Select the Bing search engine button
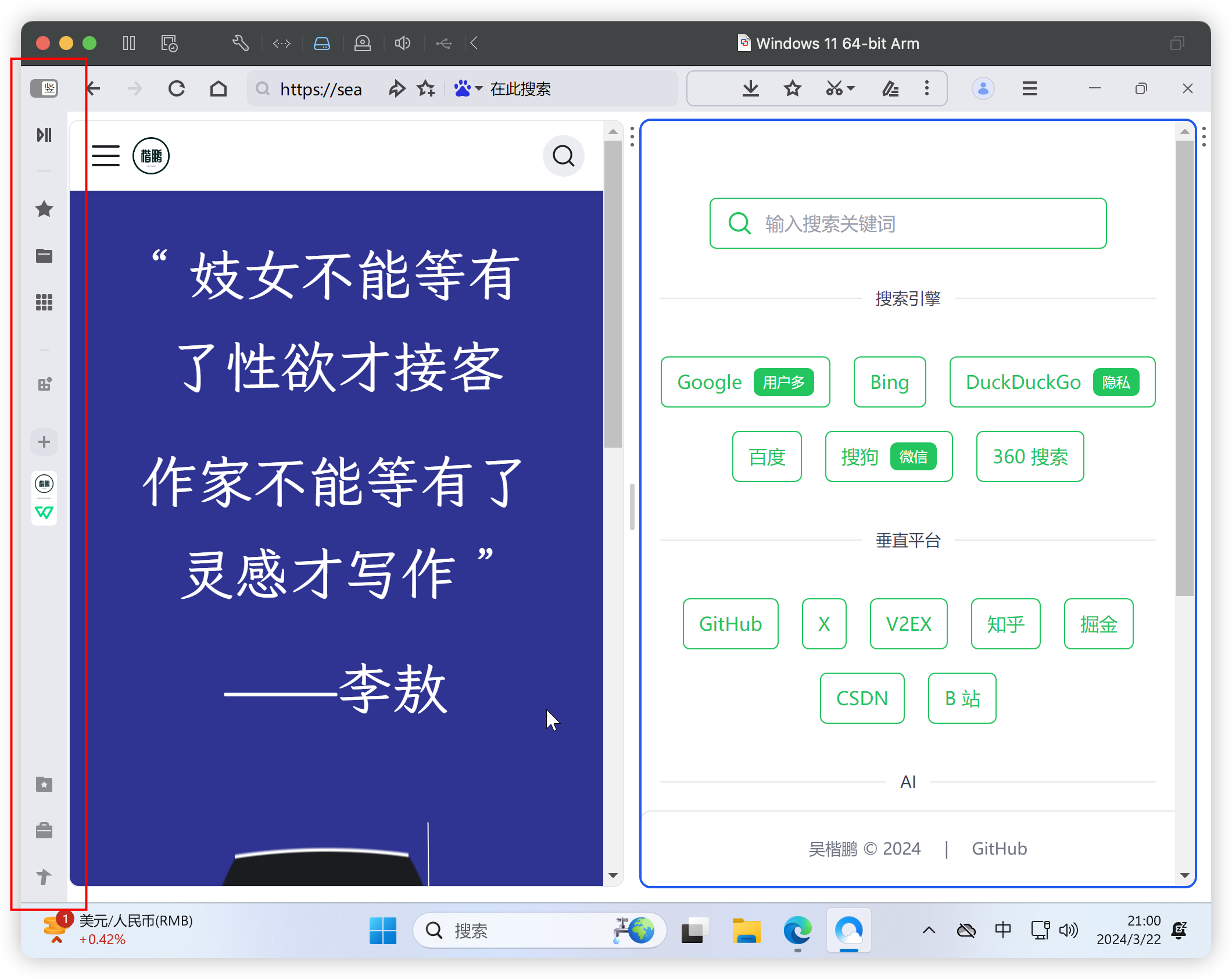1232x979 pixels. point(889,382)
